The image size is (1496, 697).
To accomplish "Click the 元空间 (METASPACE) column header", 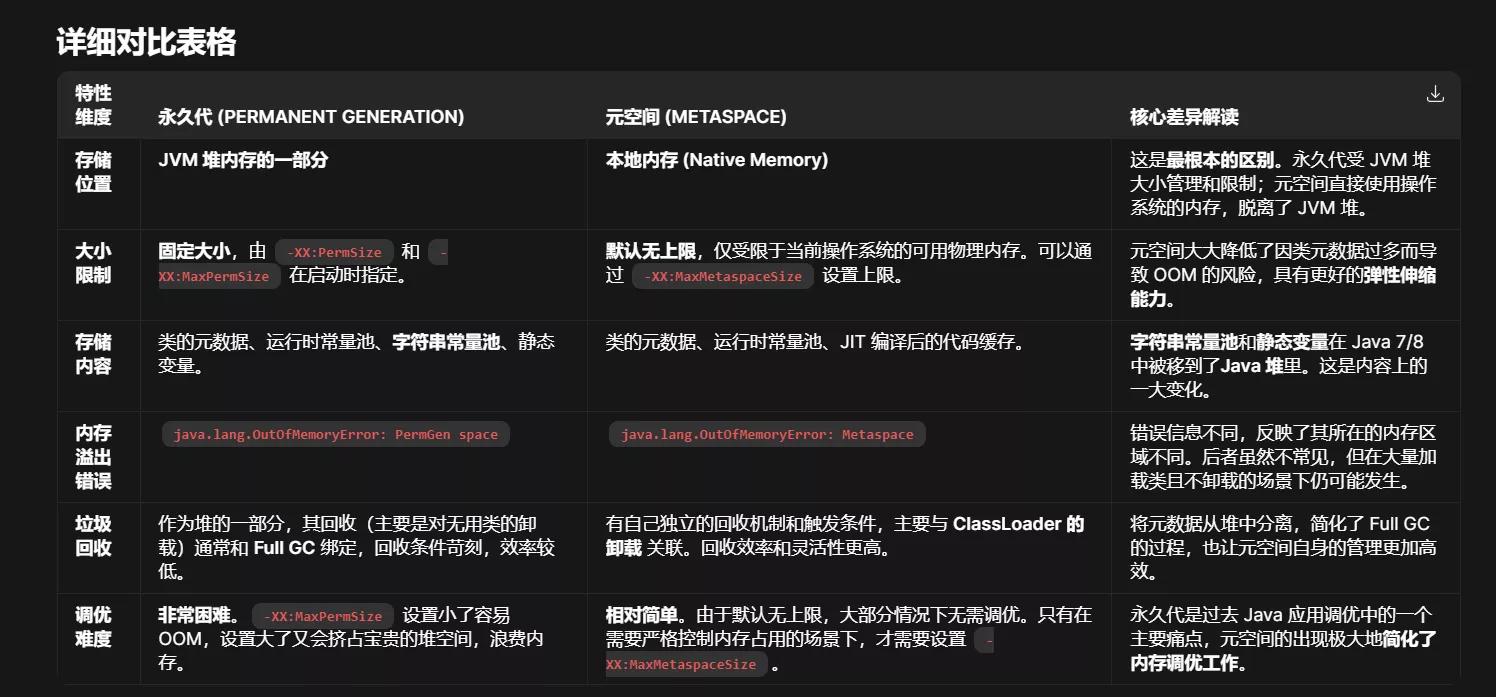I will [696, 117].
